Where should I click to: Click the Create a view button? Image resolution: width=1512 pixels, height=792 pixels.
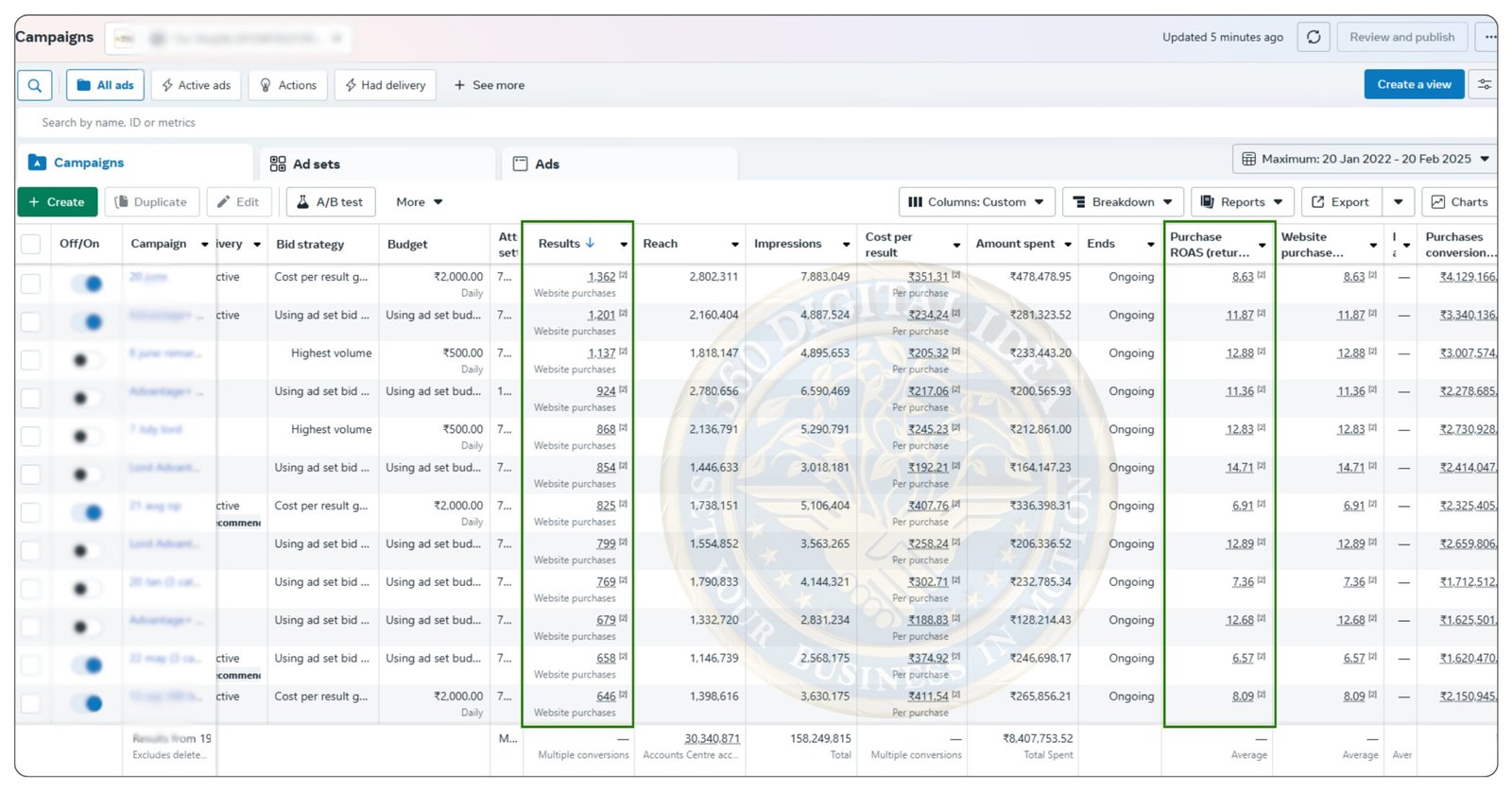coord(1414,84)
